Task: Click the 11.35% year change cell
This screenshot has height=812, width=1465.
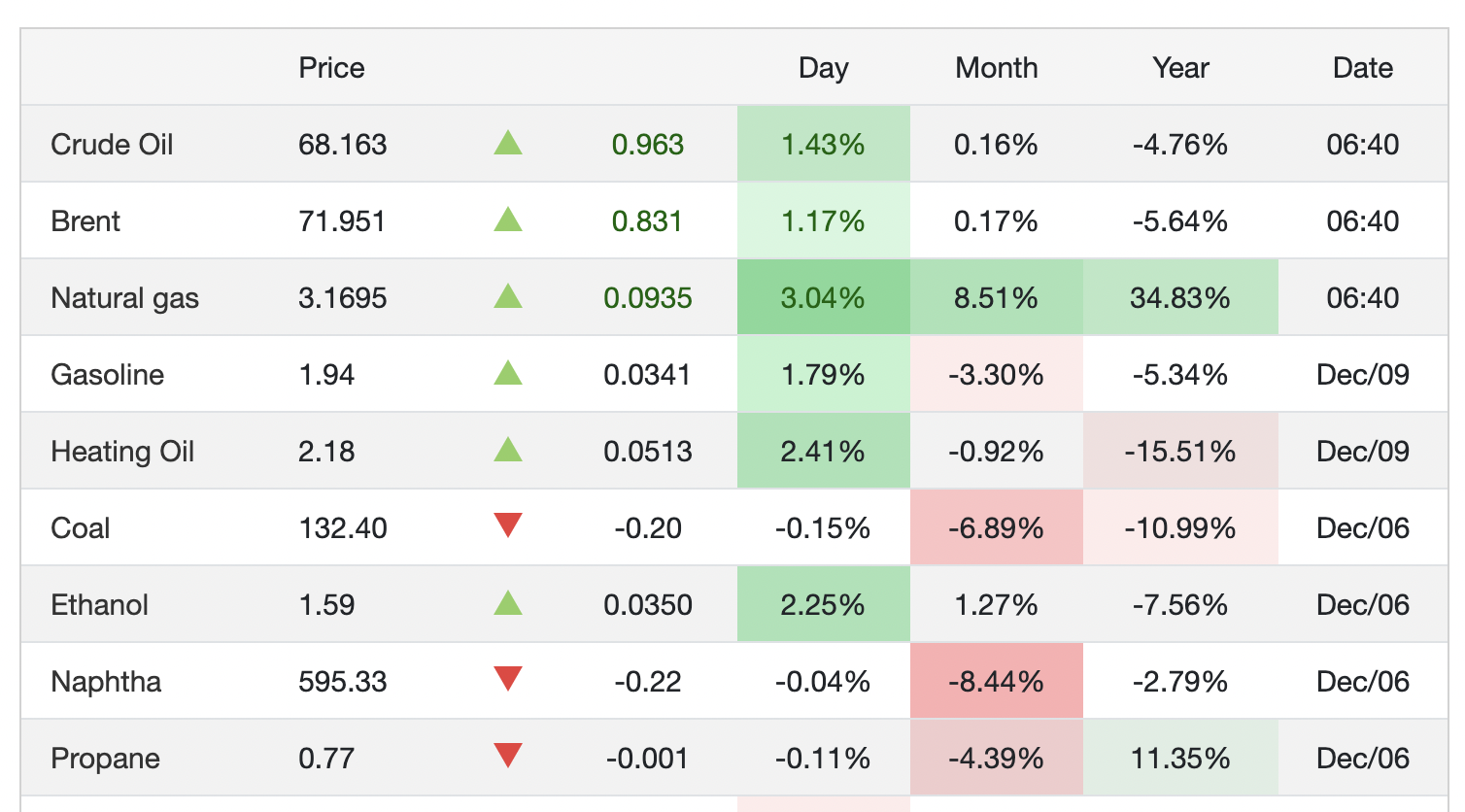Action: point(1180,758)
